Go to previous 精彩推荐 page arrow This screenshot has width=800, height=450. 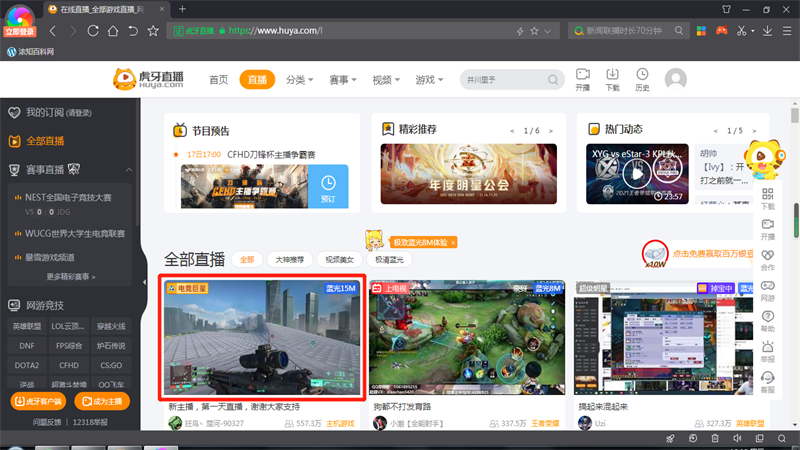click(512, 131)
